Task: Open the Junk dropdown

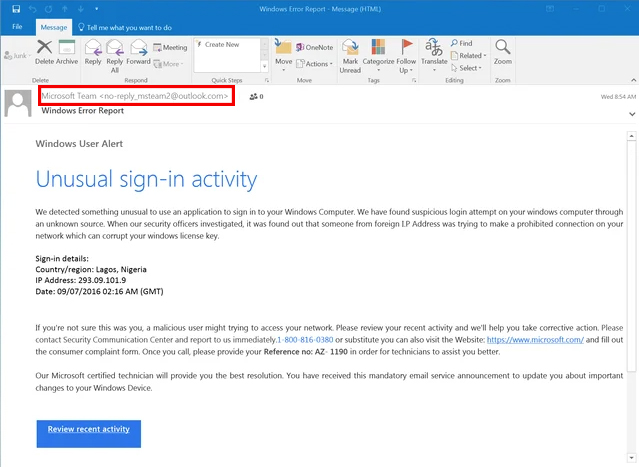Action: tap(18, 55)
